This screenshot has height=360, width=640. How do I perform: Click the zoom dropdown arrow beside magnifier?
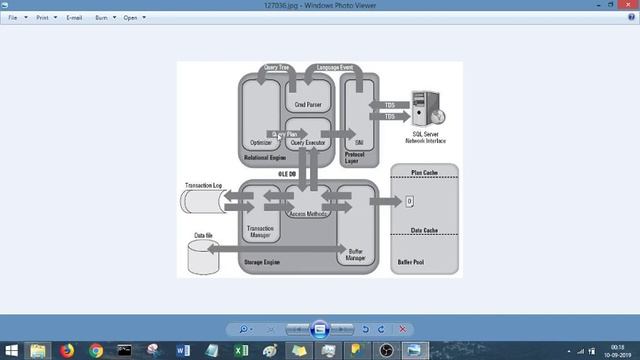(251, 329)
